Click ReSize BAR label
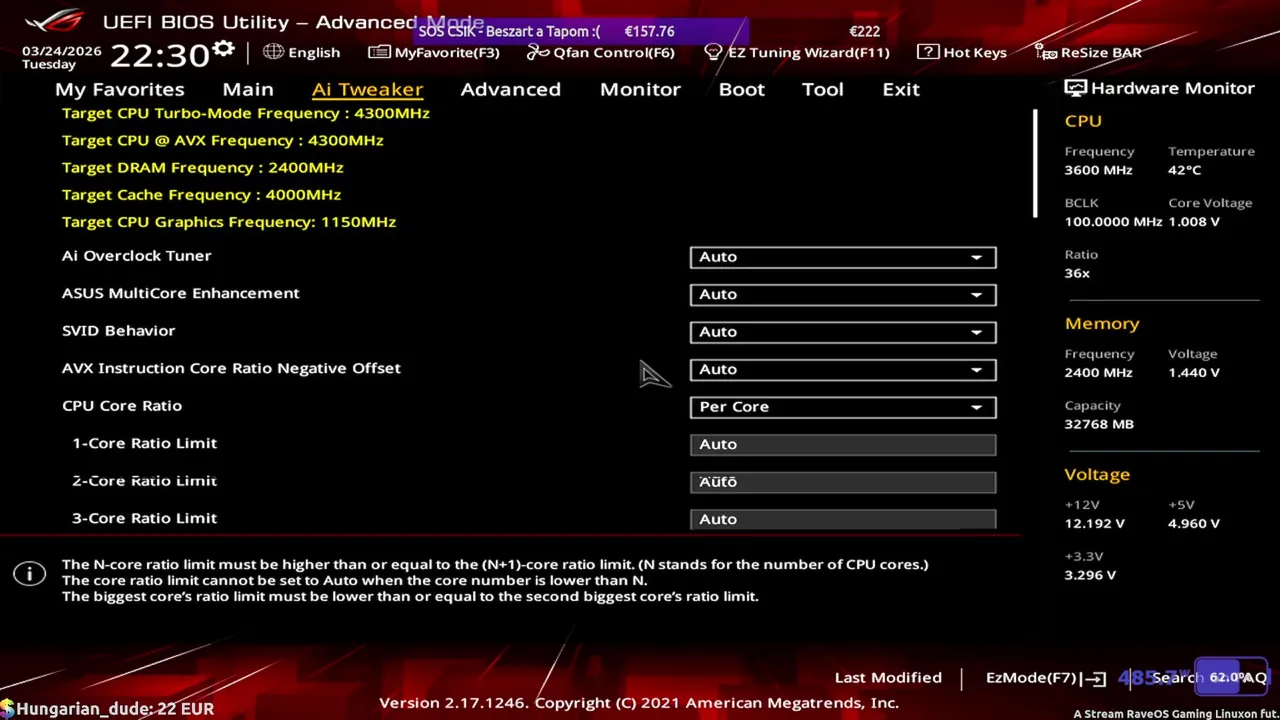1280x720 pixels. pos(1101,52)
